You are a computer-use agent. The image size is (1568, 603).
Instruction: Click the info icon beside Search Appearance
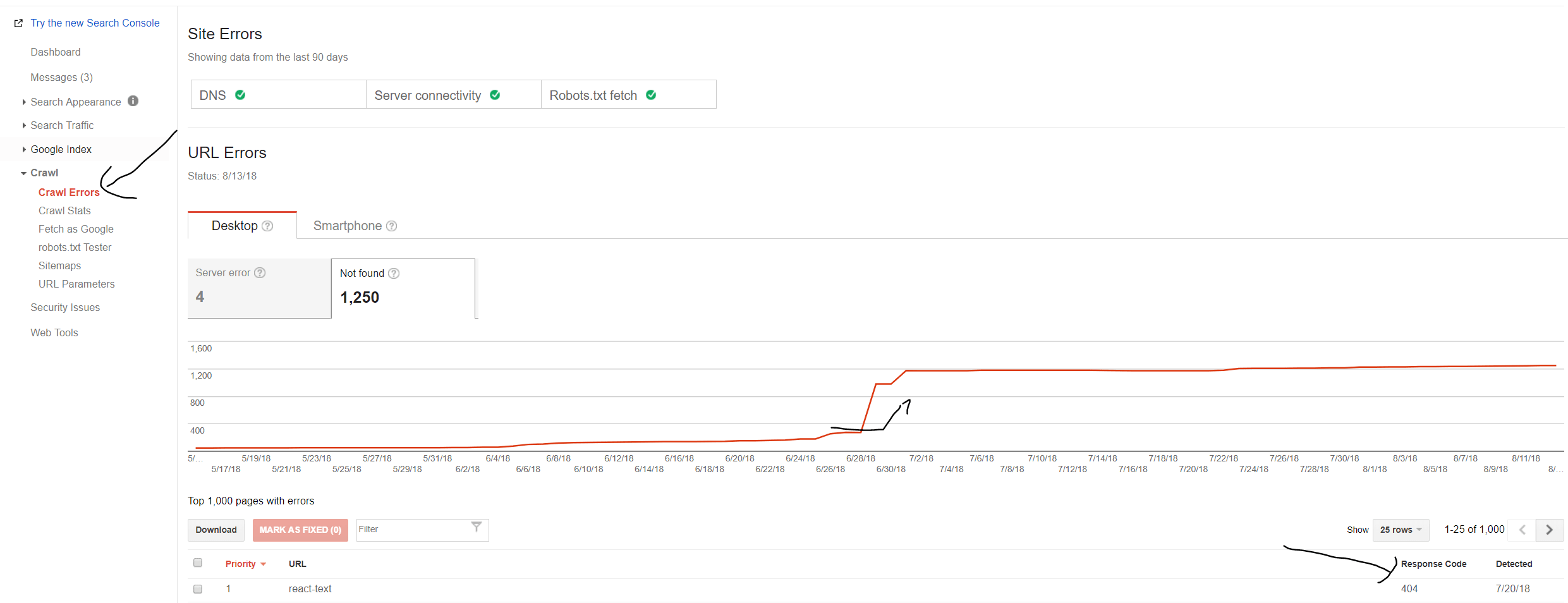pyautogui.click(x=133, y=101)
